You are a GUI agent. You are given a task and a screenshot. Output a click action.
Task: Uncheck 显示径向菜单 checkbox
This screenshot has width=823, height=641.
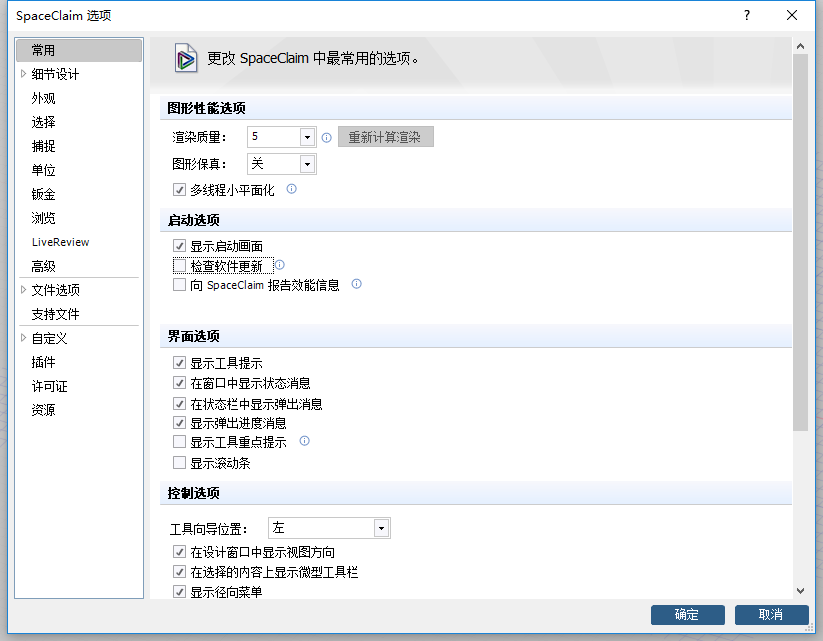pyautogui.click(x=180, y=592)
